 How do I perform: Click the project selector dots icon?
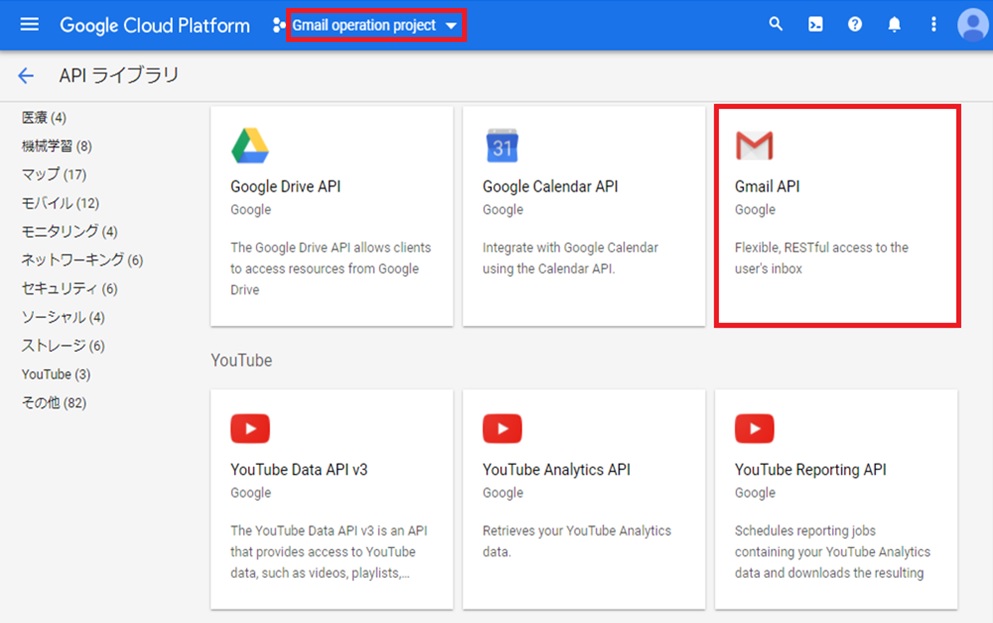coord(278,25)
